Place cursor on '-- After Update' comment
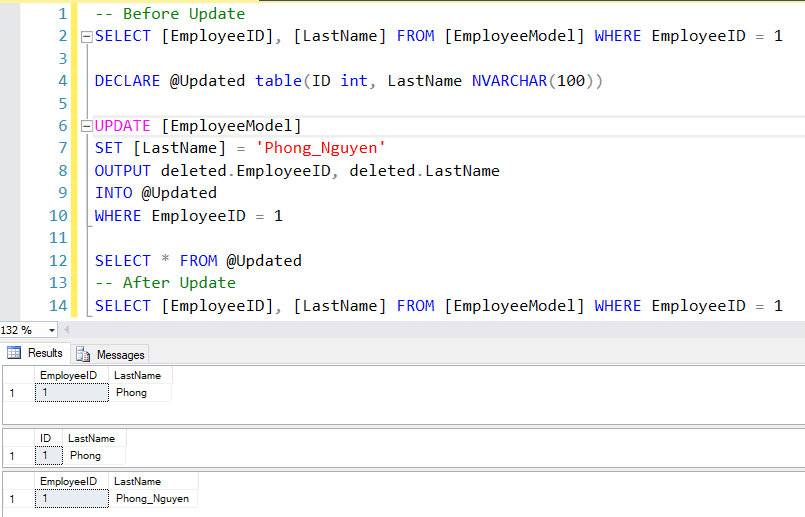This screenshot has width=805, height=517. 165,283
